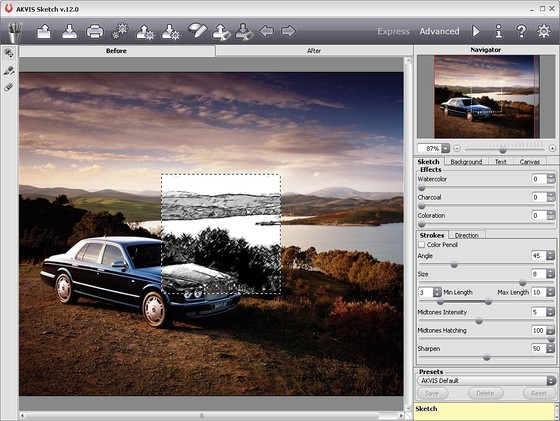560x421 pixels.
Task: Adjust the Coloration value stepper
Action: (x=551, y=215)
